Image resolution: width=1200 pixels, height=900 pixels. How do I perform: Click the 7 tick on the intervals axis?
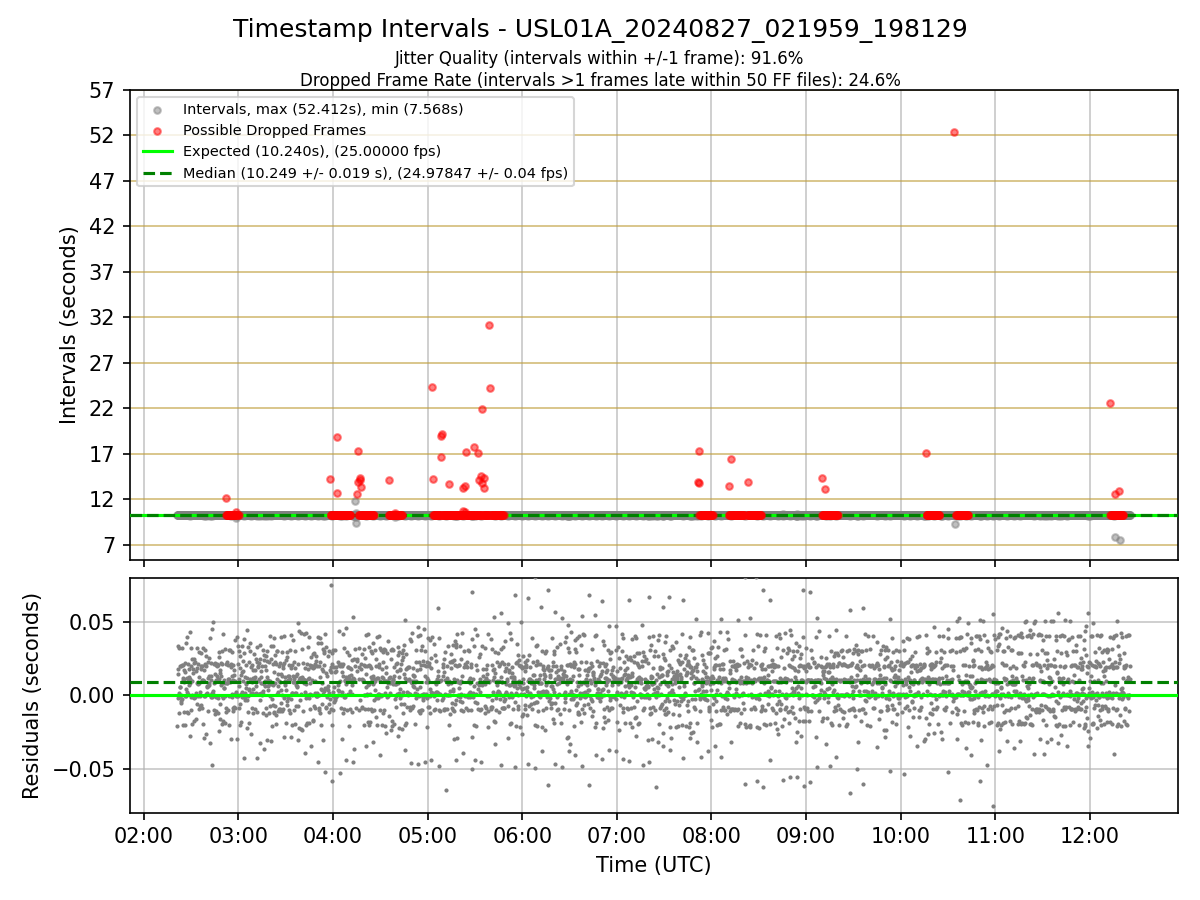108,545
